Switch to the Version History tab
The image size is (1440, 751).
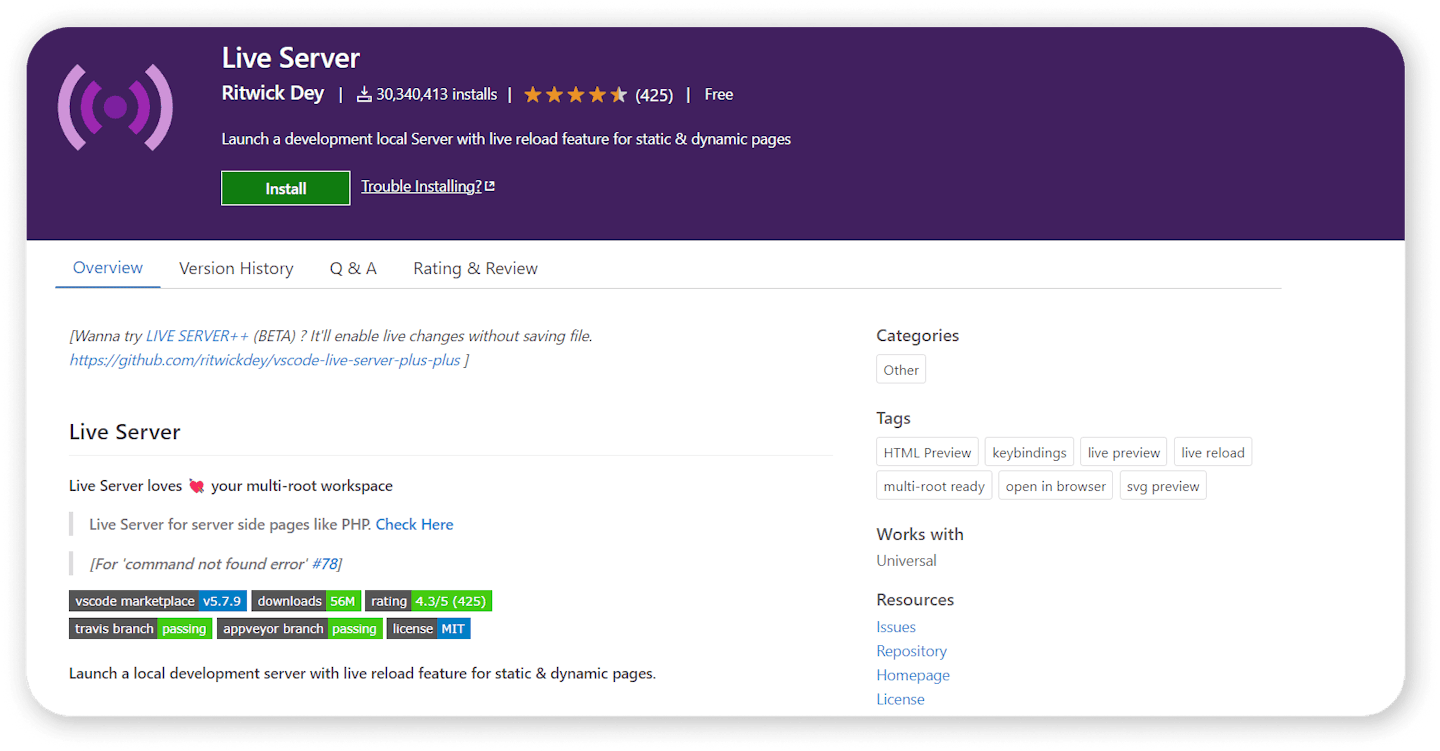tap(236, 268)
